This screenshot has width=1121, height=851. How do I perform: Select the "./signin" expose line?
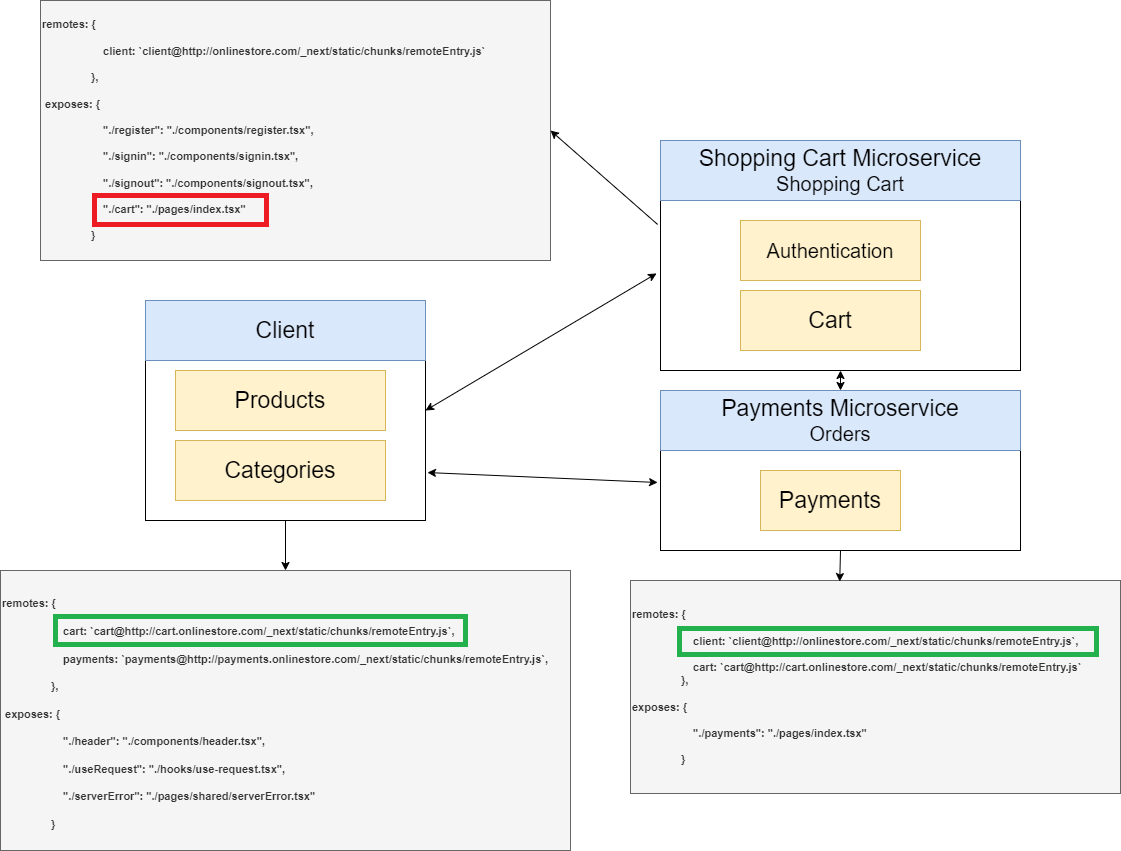[201, 156]
